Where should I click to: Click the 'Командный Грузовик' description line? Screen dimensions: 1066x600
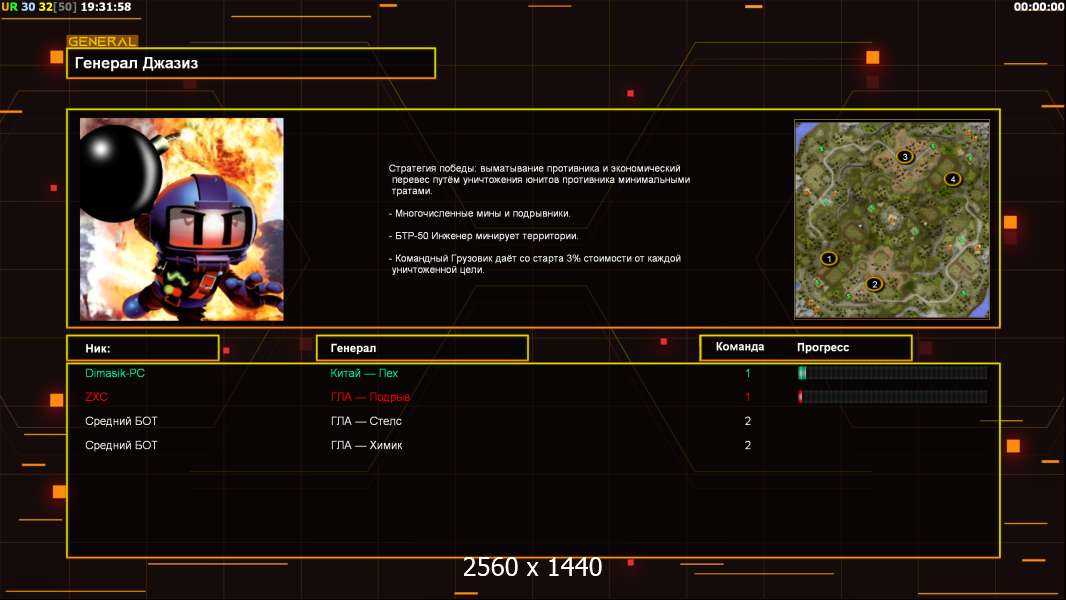534,264
